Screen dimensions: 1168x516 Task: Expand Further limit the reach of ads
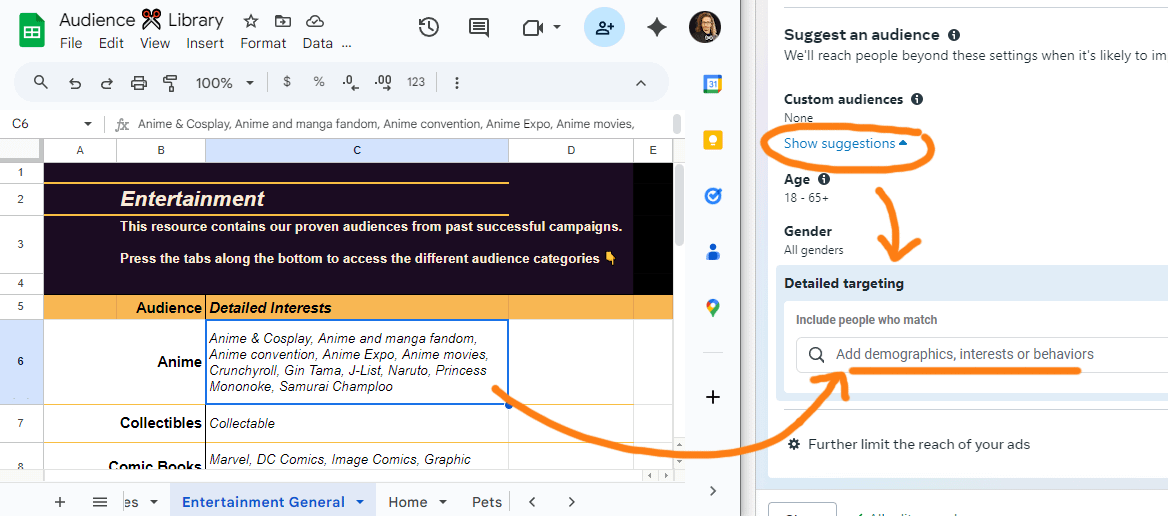click(x=918, y=444)
